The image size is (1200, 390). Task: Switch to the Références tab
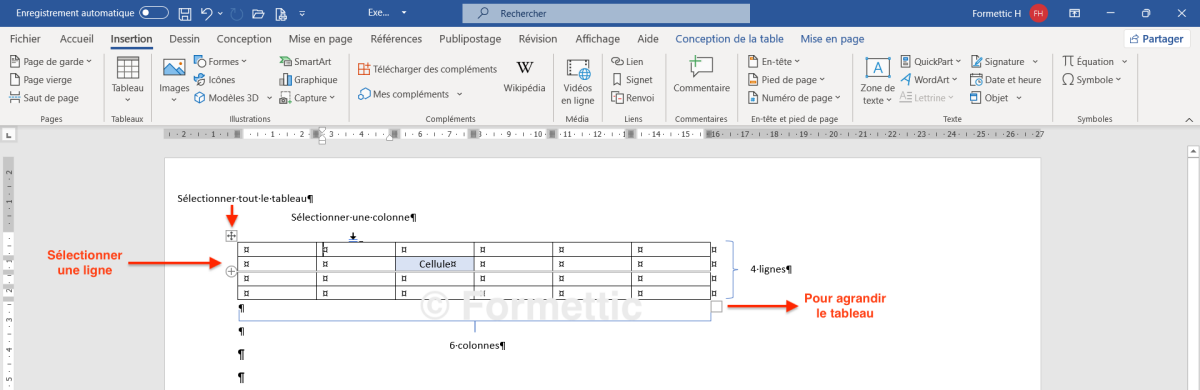click(x=396, y=39)
